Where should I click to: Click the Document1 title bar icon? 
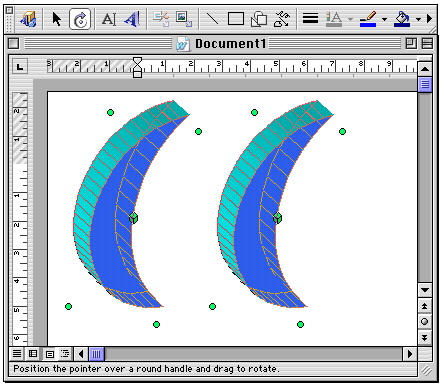pyautogui.click(x=183, y=44)
